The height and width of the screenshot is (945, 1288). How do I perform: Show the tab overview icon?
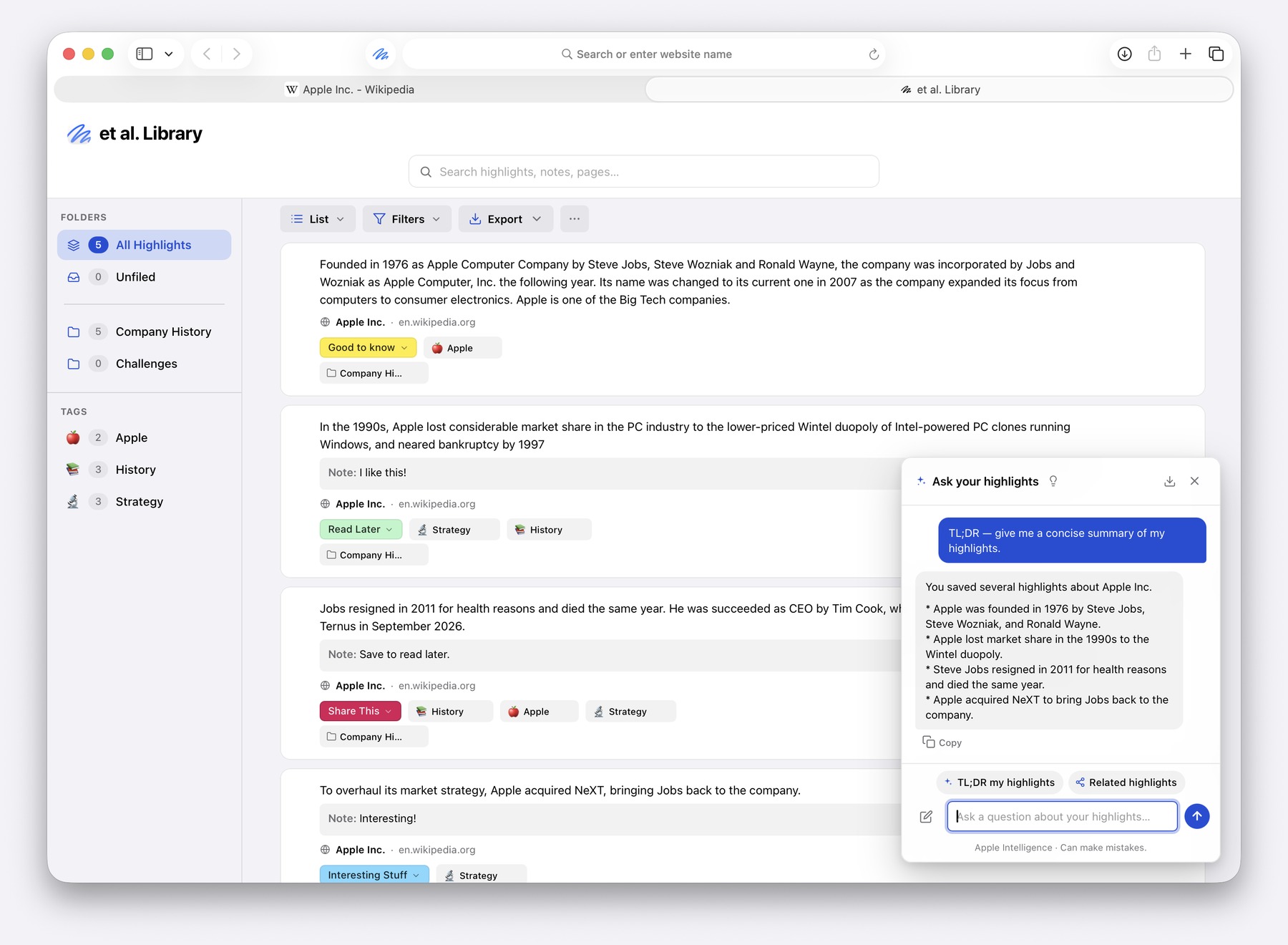pyautogui.click(x=1216, y=54)
